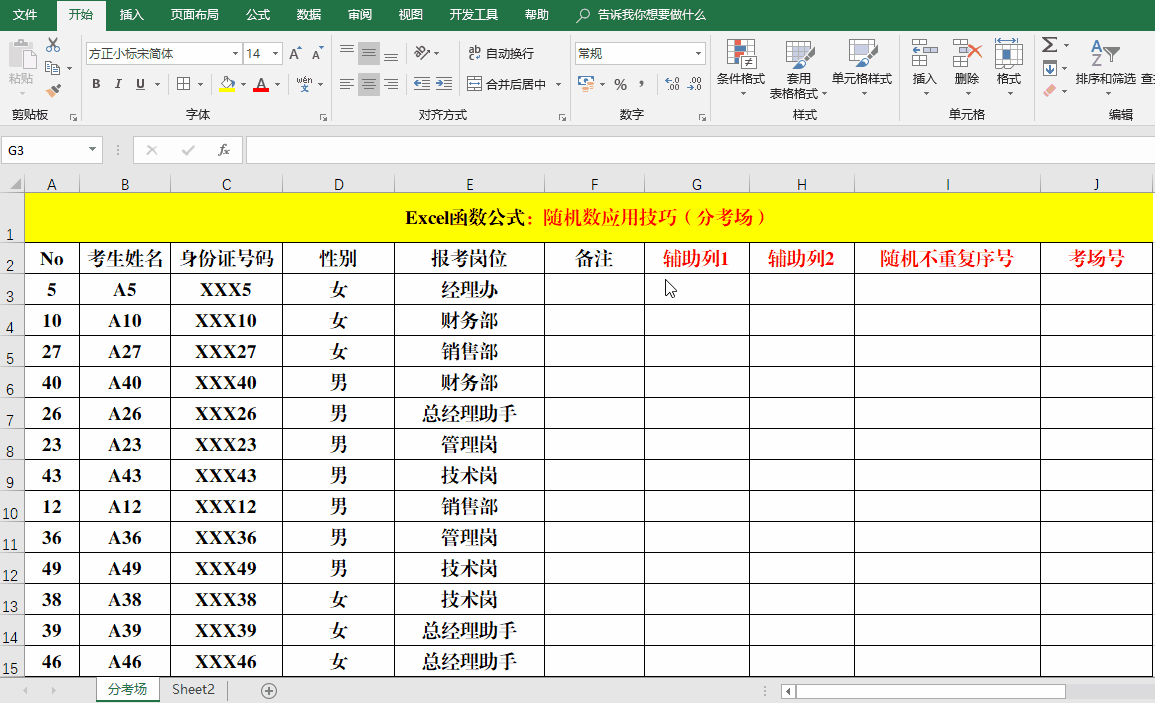Image resolution: width=1155 pixels, height=703 pixels.
Task: Click the Cut scissors icon
Action: pos(53,46)
